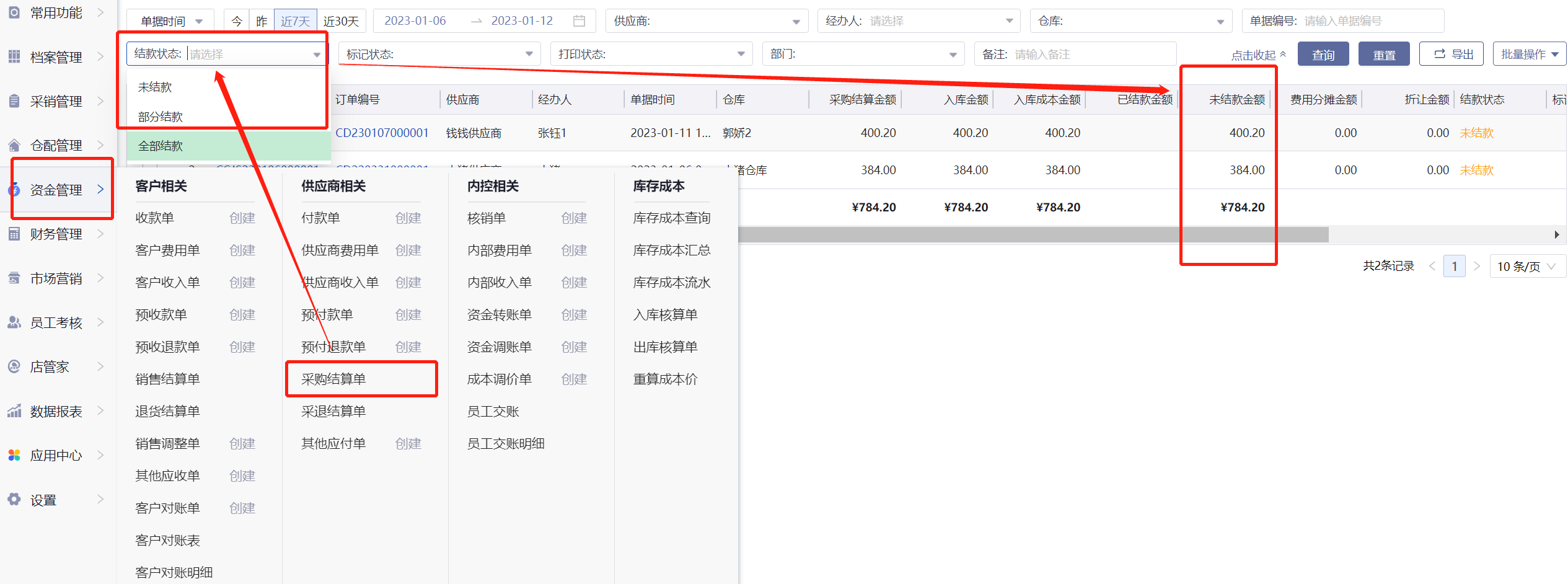The height and width of the screenshot is (584, 1568).
Task: Click the 应用中心 colorful icon
Action: 14,456
